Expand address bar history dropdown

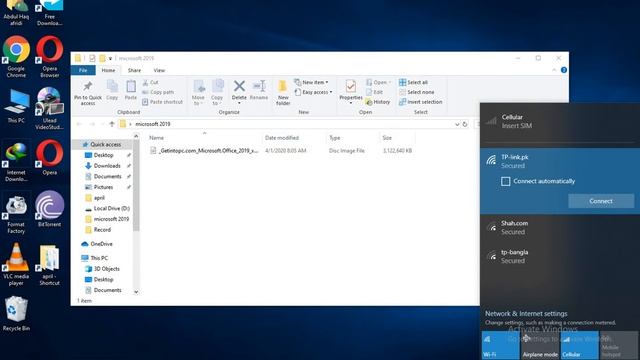pos(457,124)
